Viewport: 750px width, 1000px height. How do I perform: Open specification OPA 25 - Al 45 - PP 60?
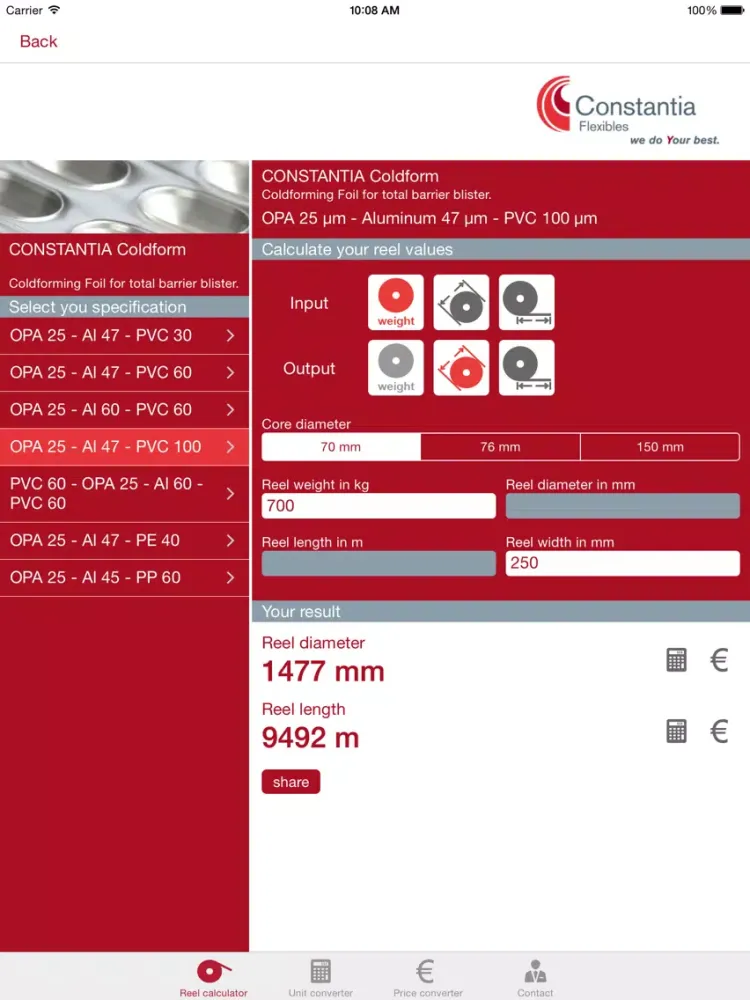[124, 578]
